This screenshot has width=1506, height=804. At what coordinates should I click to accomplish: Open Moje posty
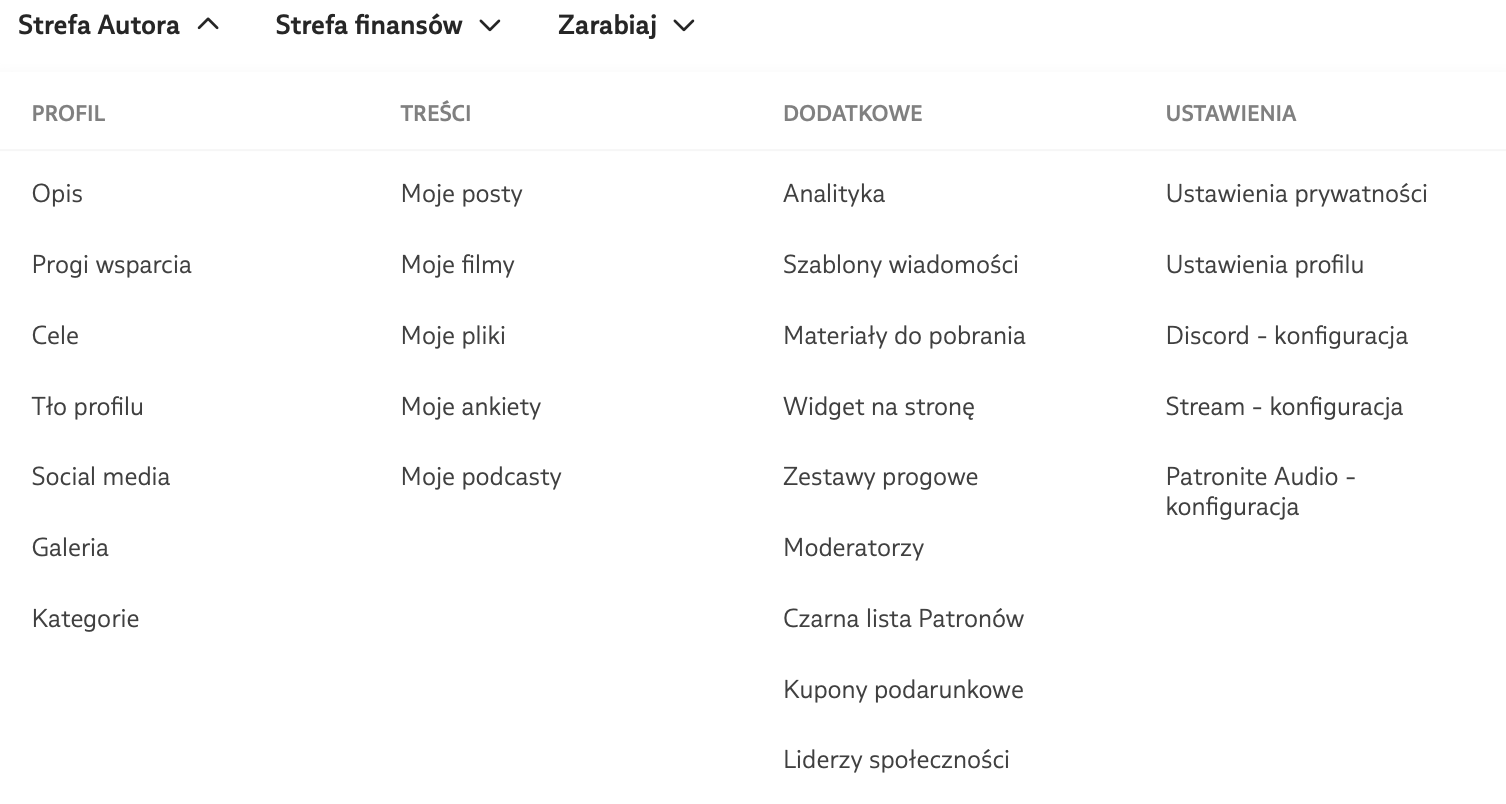click(x=461, y=193)
